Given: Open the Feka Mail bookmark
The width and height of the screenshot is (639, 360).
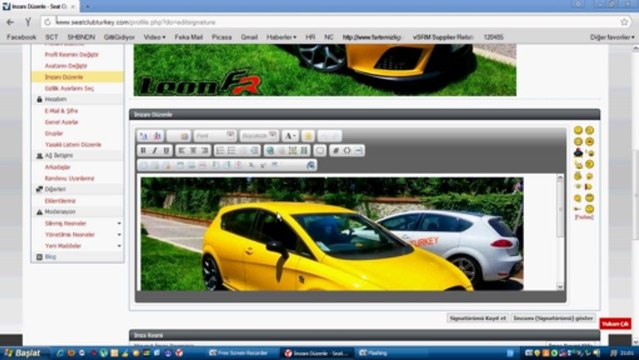Looking at the screenshot, I should coord(189,37).
